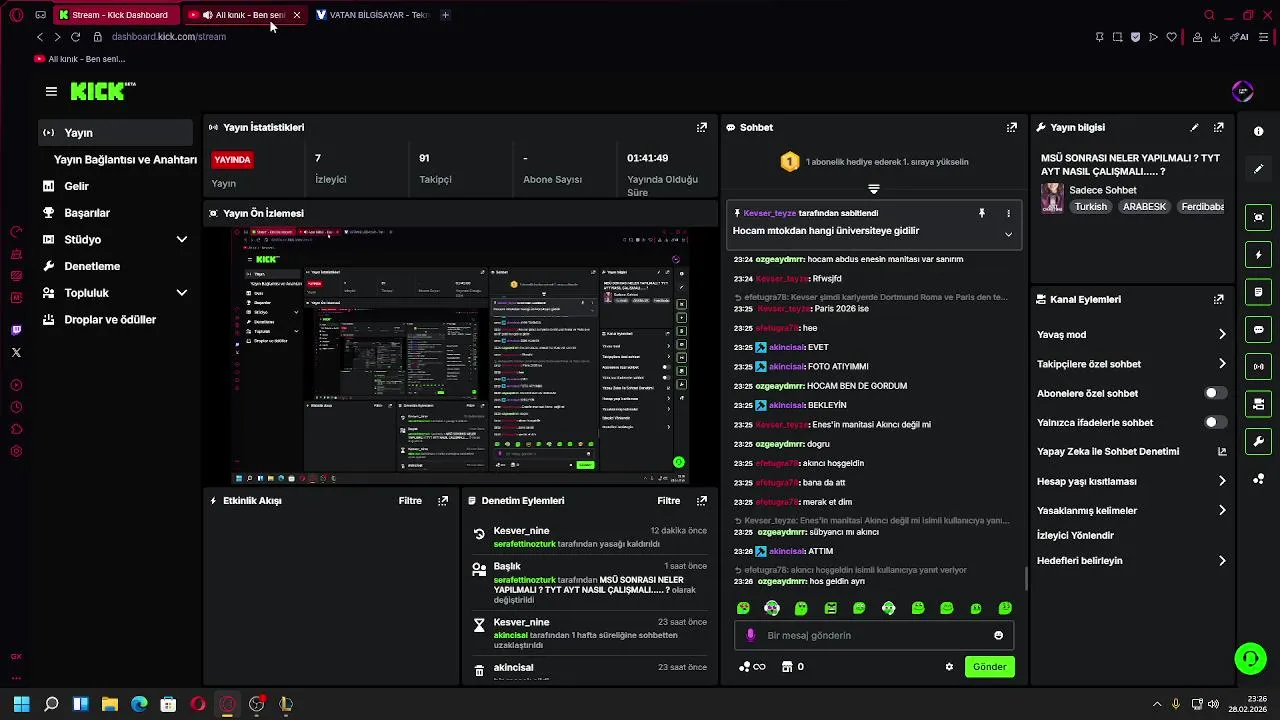Open Yapay Zeka ile Sohbet Denetimi link
This screenshot has width=1280, height=720.
[x=1132, y=451]
